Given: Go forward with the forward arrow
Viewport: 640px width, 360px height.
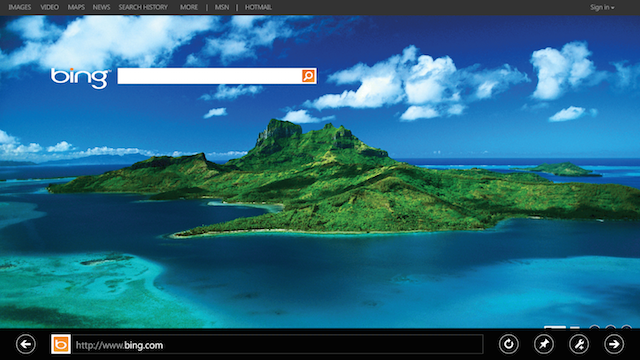Looking at the screenshot, I should point(614,344).
